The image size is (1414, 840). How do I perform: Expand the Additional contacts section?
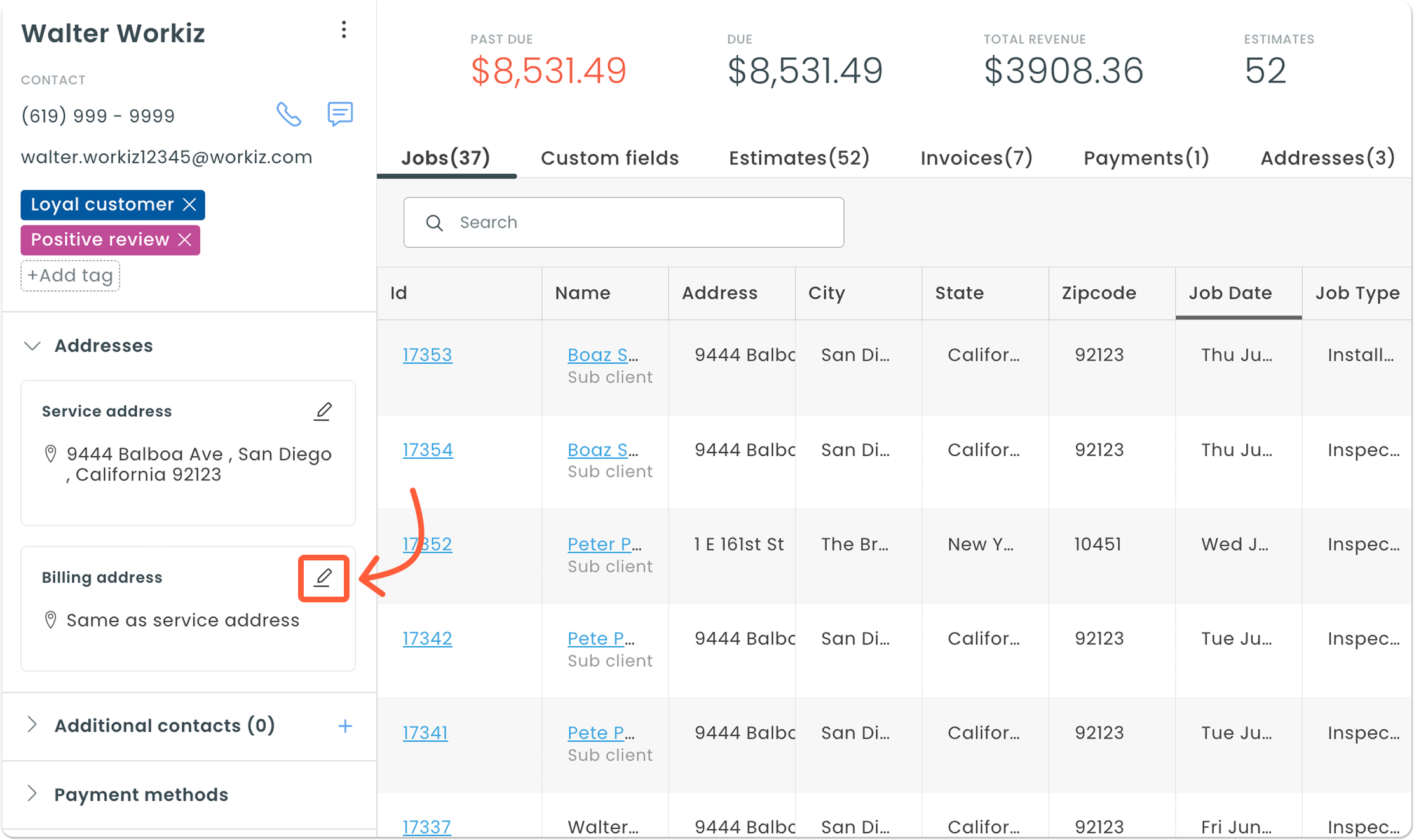pyautogui.click(x=32, y=725)
